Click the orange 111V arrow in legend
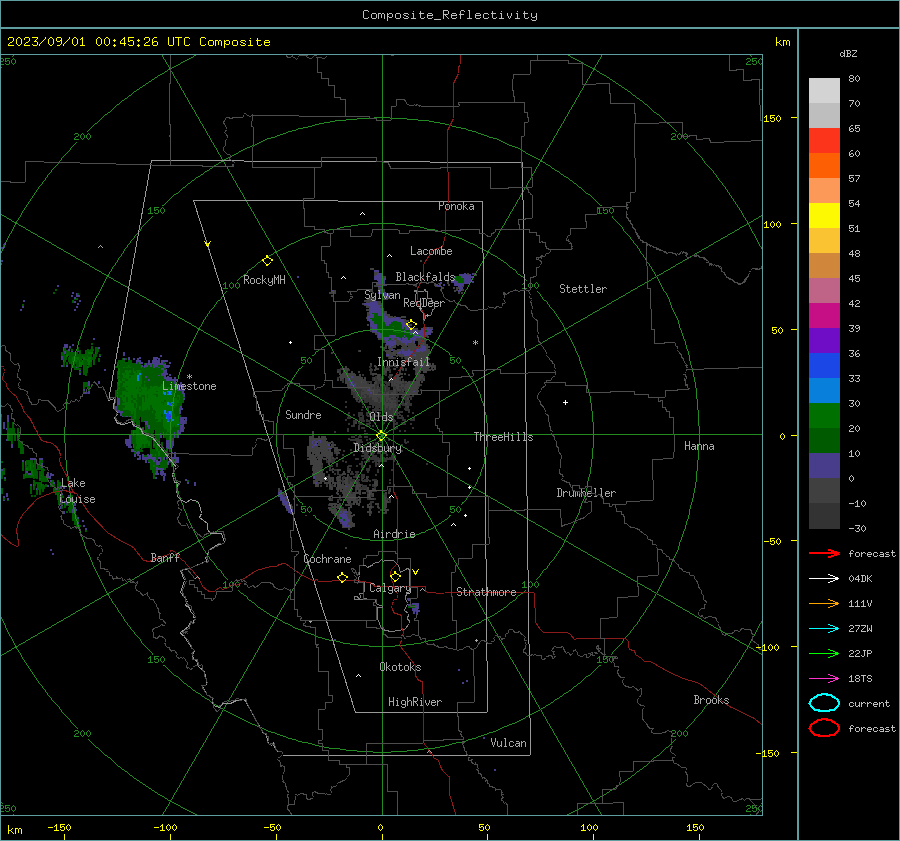This screenshot has width=900, height=841. 824,603
